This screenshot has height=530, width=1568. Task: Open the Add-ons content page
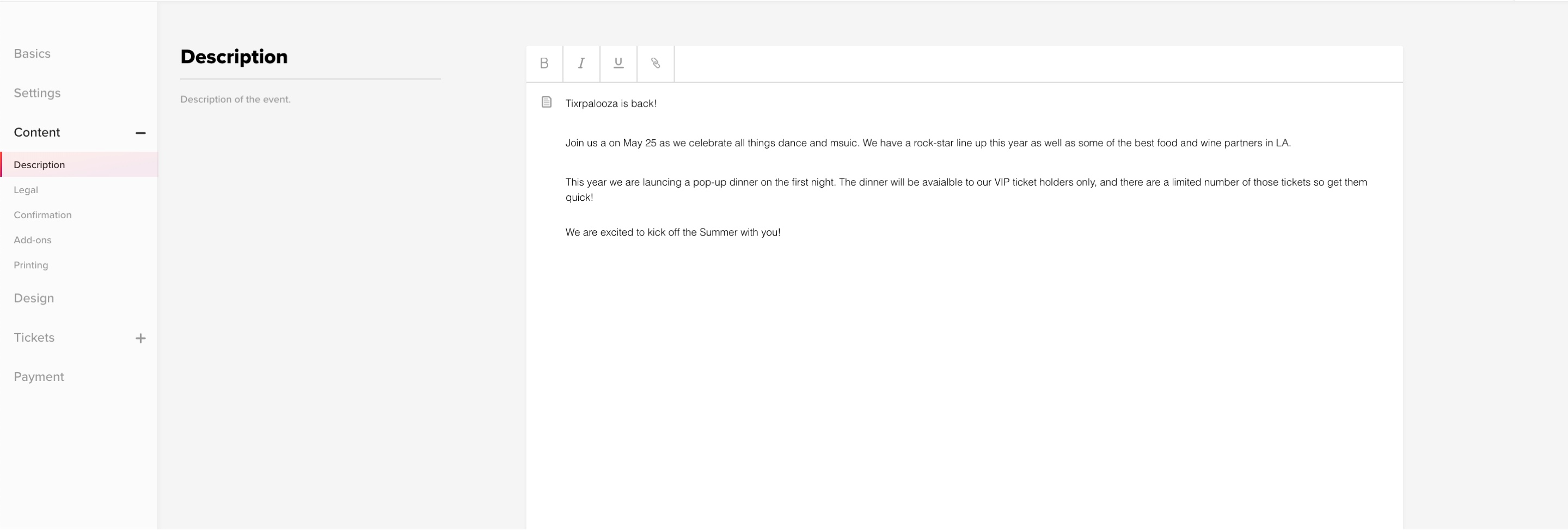coord(32,240)
